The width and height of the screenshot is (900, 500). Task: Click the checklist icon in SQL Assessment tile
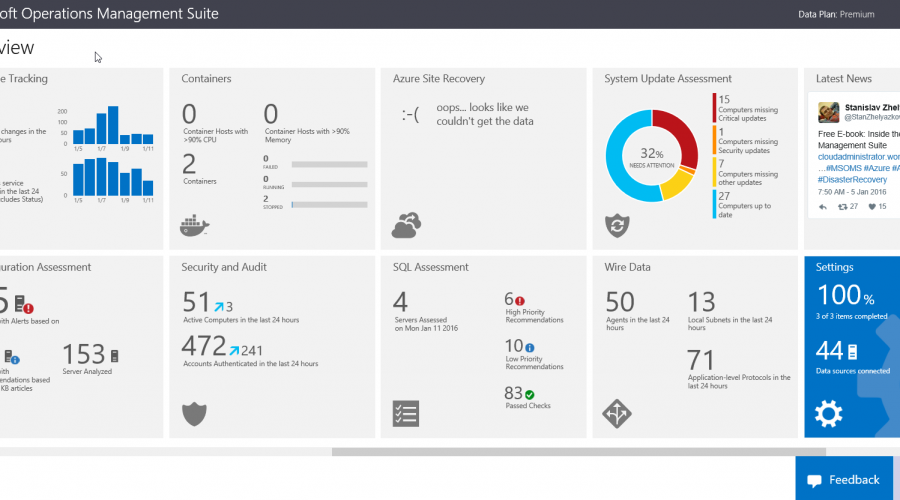(405, 413)
